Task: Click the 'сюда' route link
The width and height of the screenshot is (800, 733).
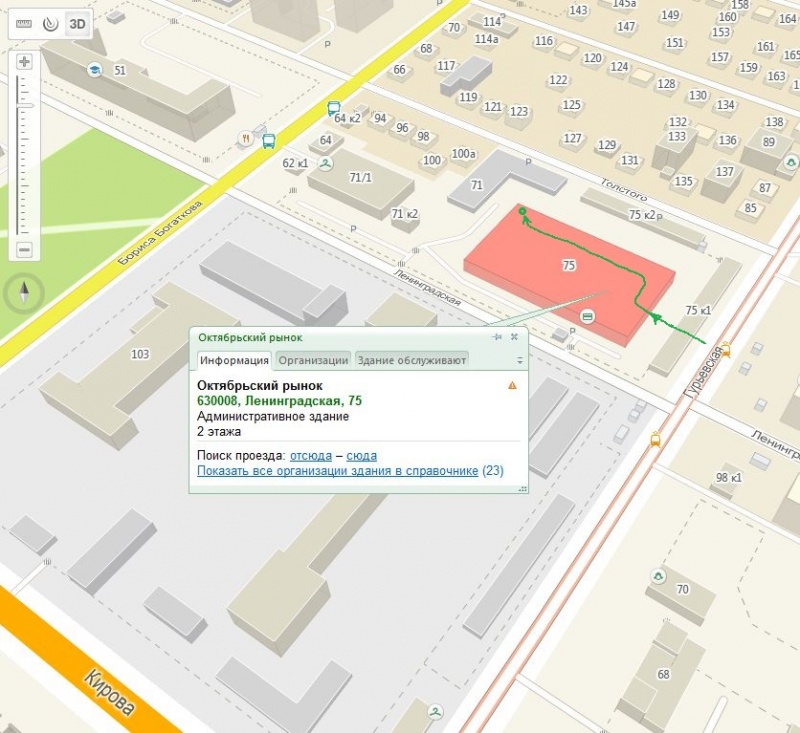Action: point(361,455)
